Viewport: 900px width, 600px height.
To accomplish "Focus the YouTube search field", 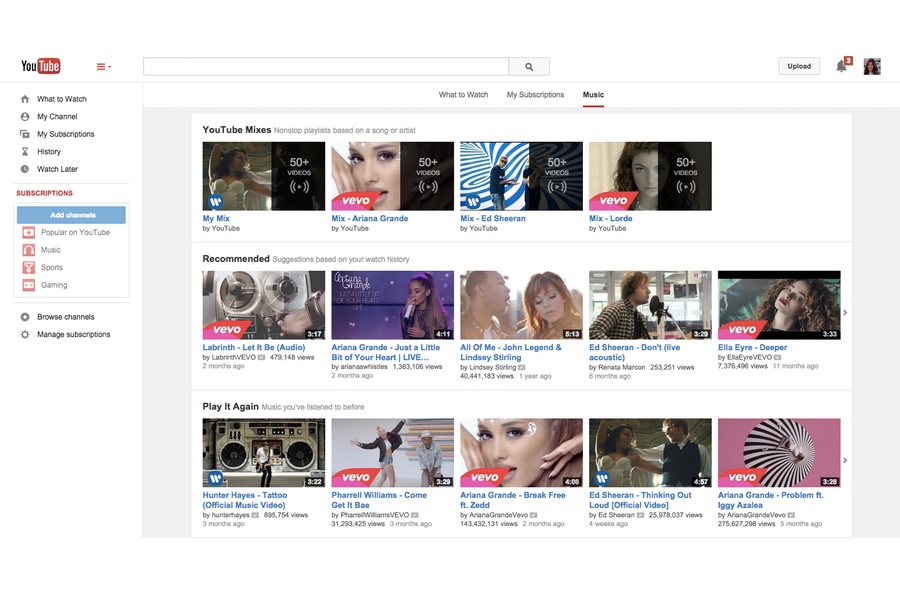I will point(325,67).
